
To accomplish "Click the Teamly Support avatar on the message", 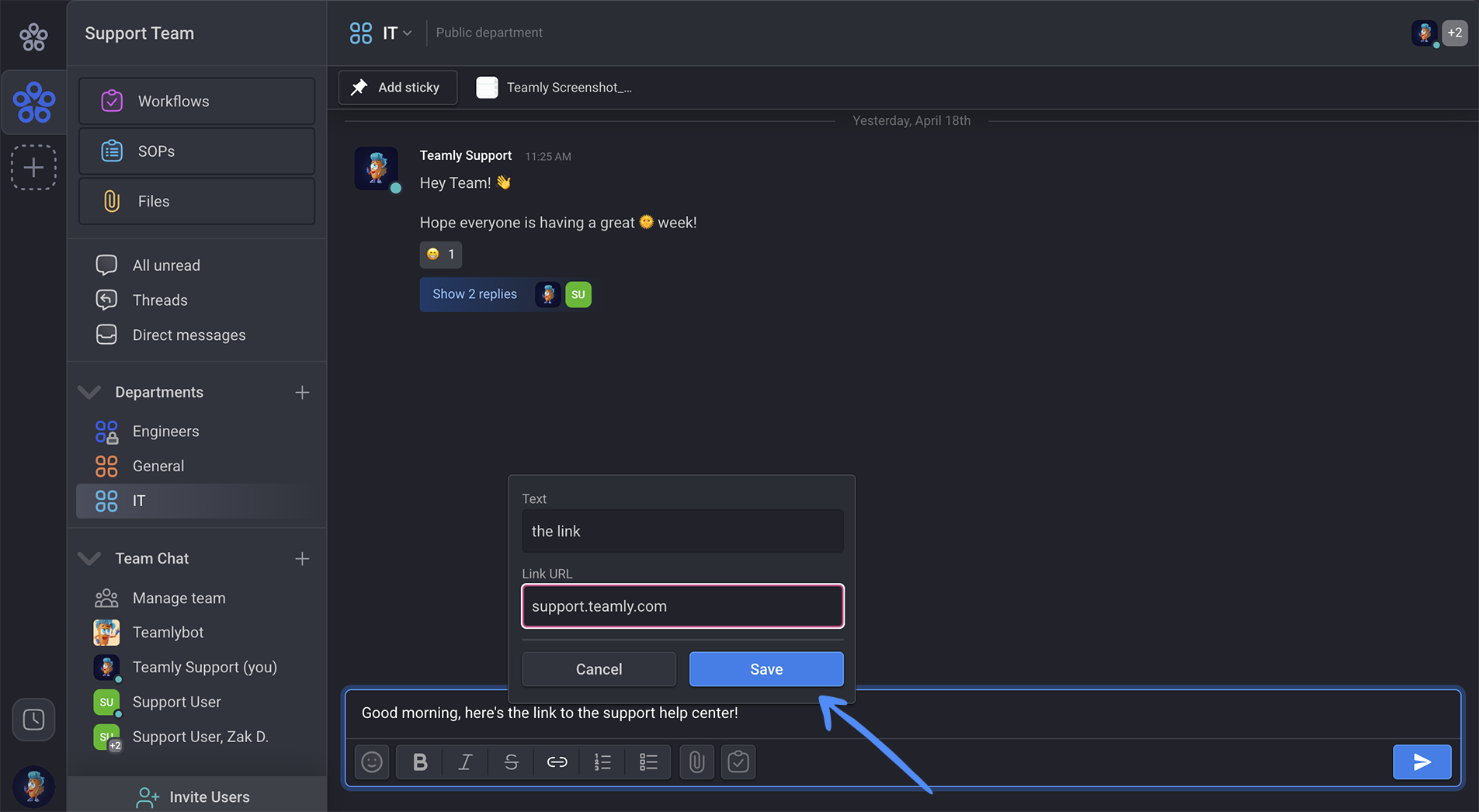I will 377,168.
